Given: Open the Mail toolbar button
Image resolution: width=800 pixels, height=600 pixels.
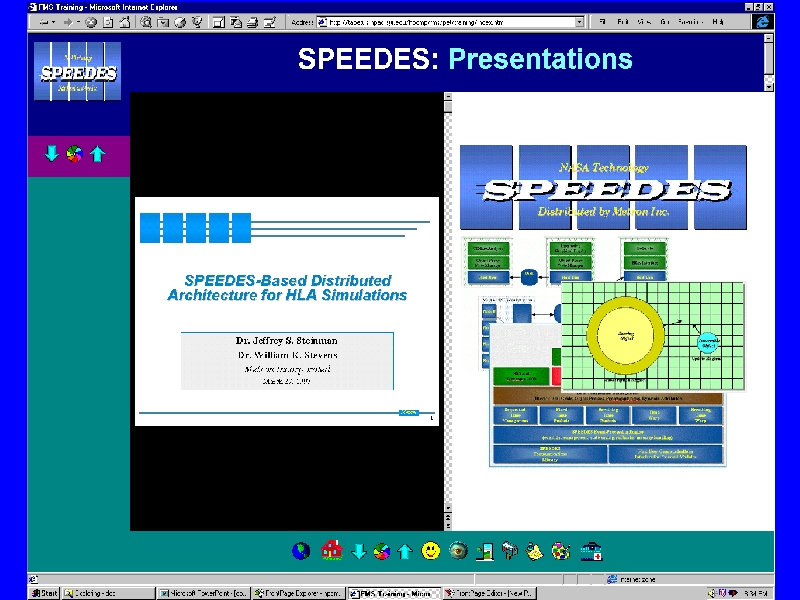Looking at the screenshot, I should click(x=236, y=22).
